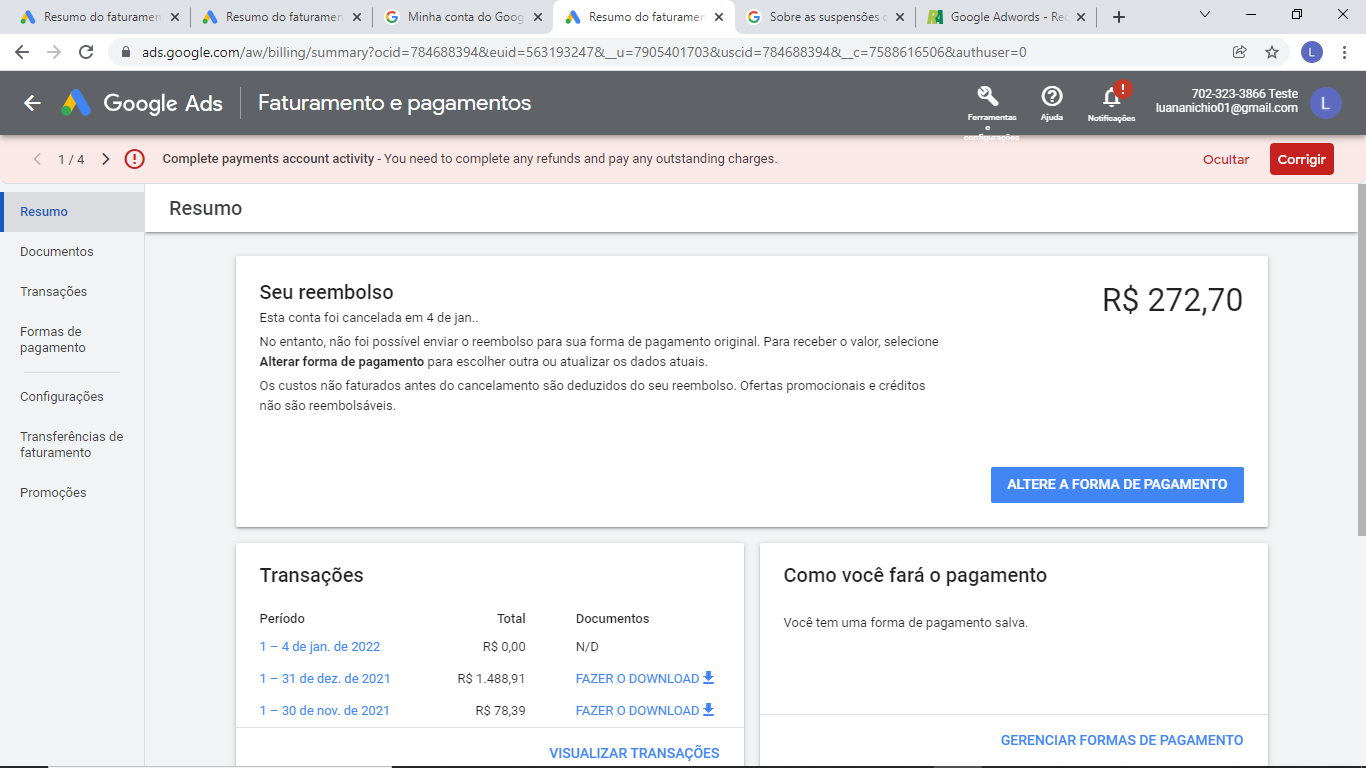
Task: Click the share page icon in address bar
Action: click(1240, 52)
